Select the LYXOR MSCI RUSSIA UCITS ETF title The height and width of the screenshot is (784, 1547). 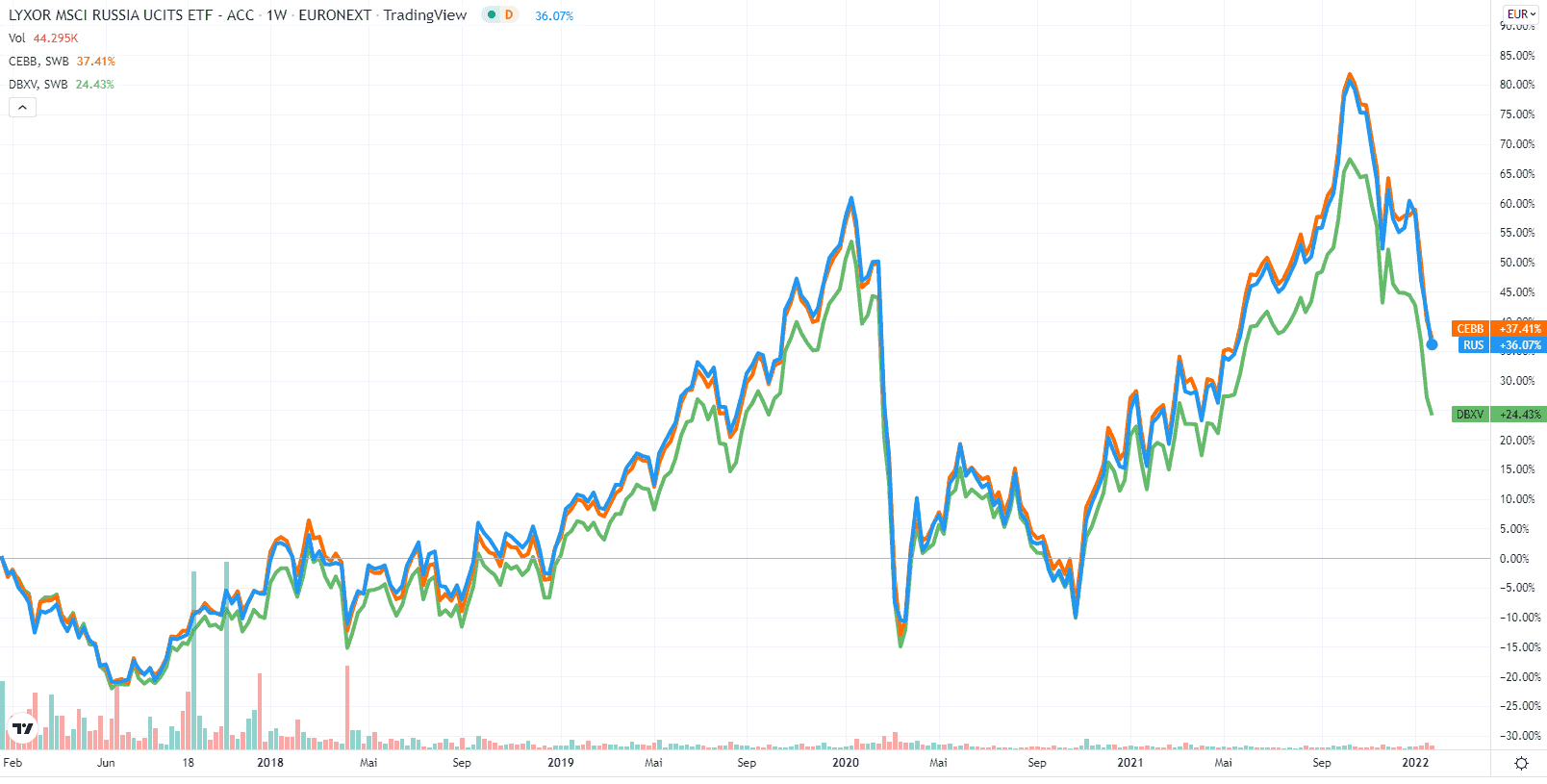(131, 15)
